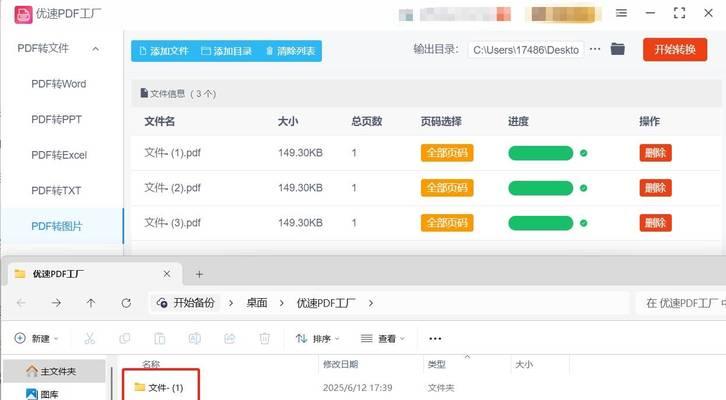Click 清除列表 button

pyautogui.click(x=290, y=51)
